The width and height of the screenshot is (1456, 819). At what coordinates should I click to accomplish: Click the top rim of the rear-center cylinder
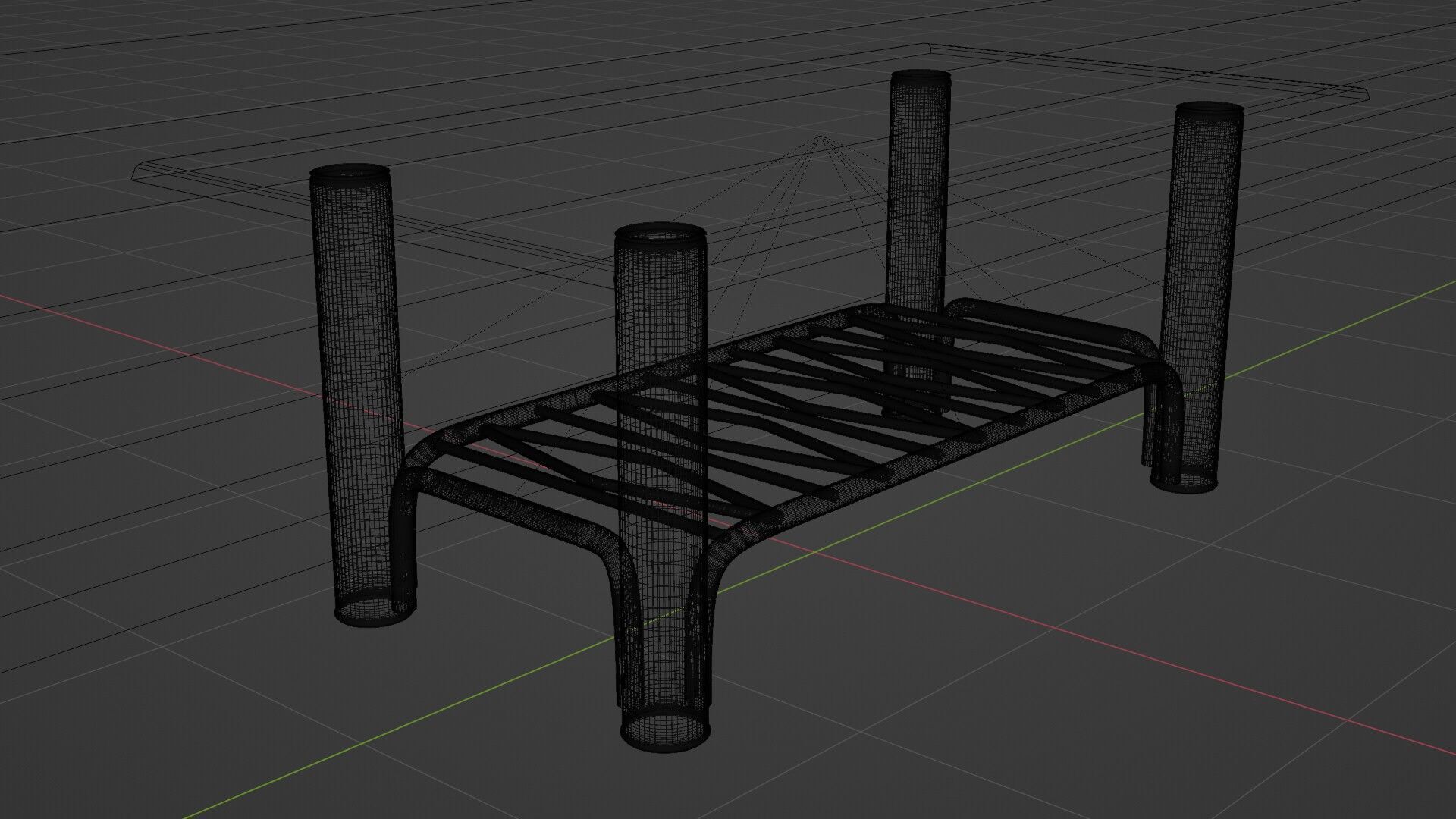(921, 77)
